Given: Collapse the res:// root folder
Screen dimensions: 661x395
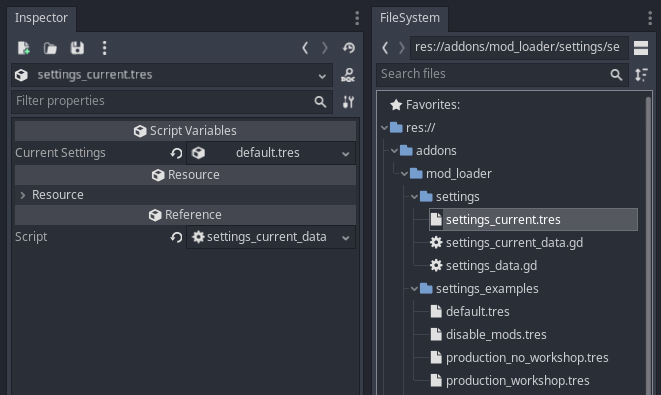Looking at the screenshot, I should (384, 127).
